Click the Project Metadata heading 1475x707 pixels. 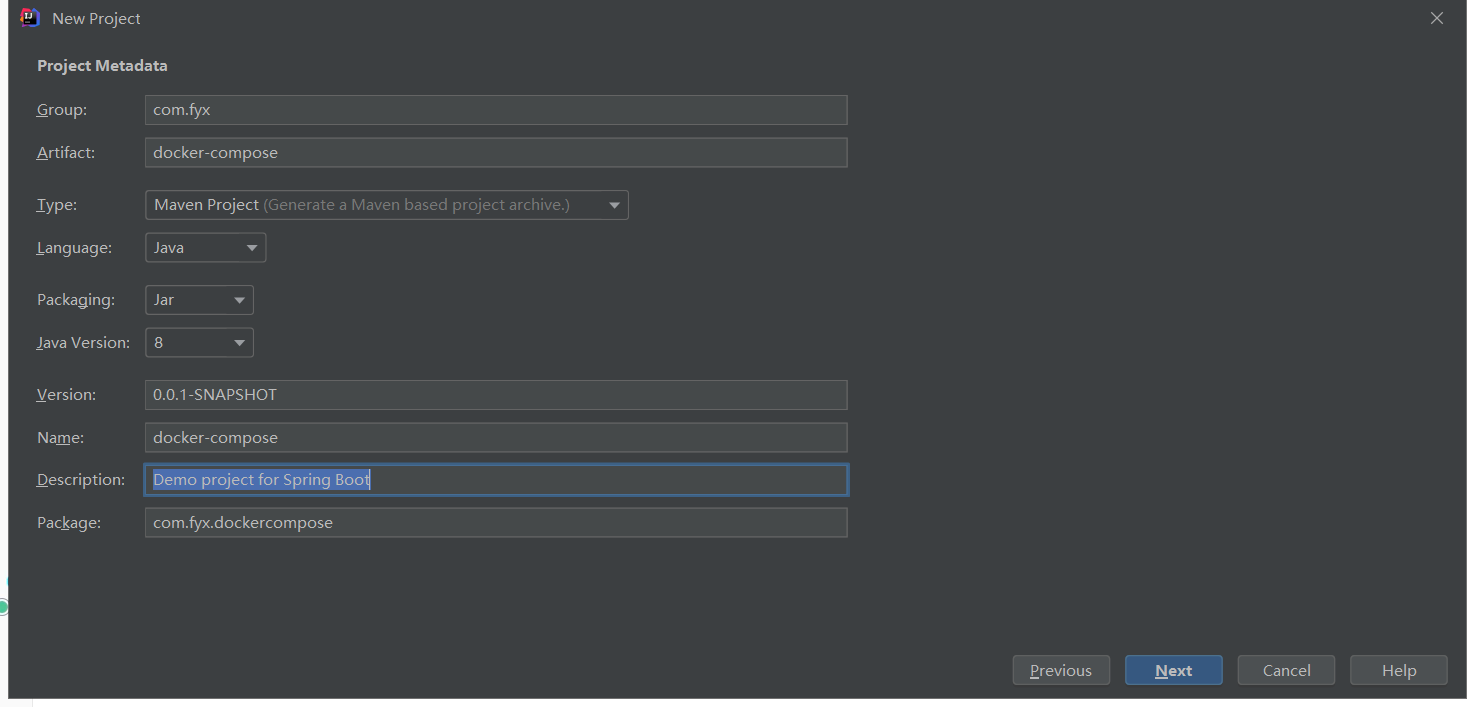point(102,66)
